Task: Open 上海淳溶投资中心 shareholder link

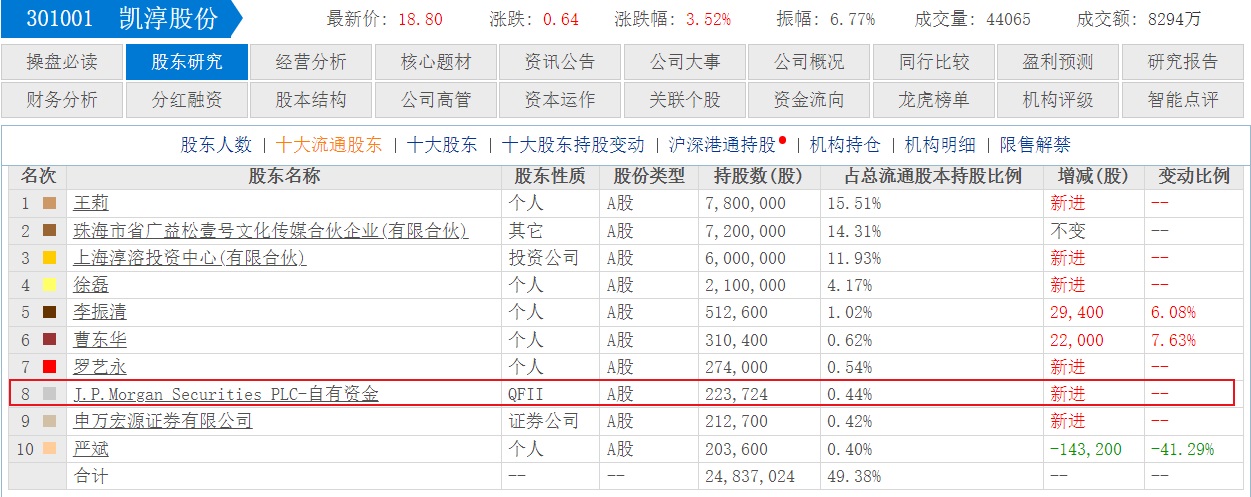Action: [189, 258]
